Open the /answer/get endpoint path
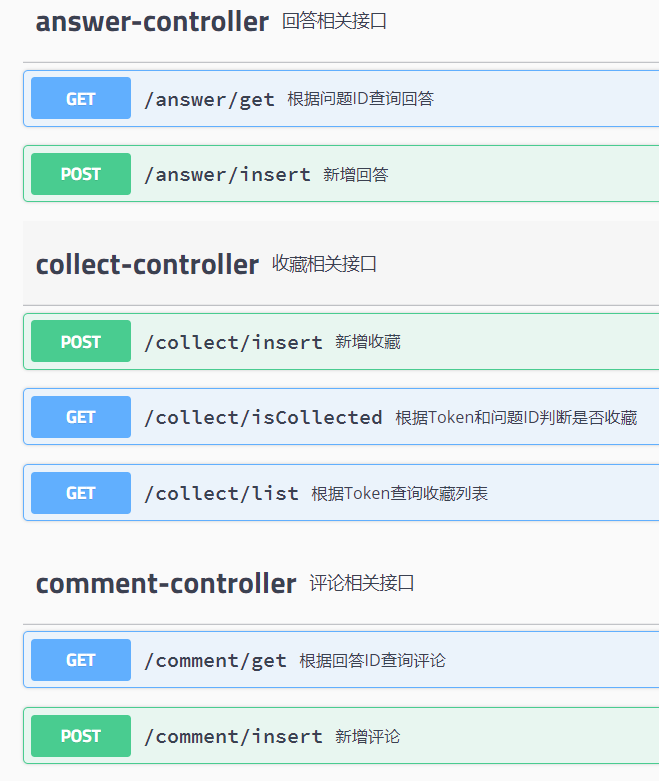The image size is (659, 781). coord(209,99)
